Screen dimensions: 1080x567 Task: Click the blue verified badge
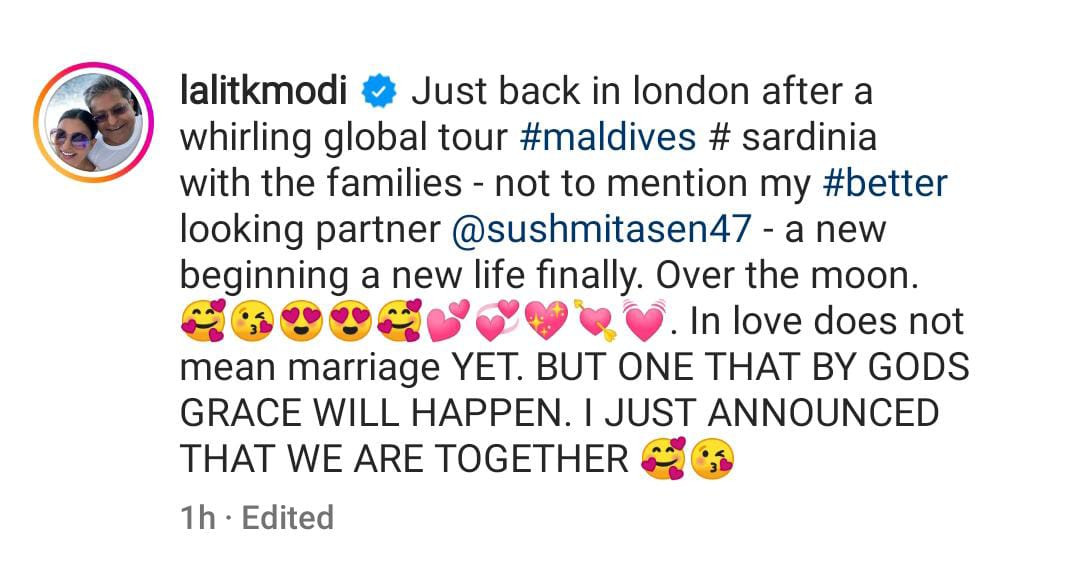click(x=379, y=92)
